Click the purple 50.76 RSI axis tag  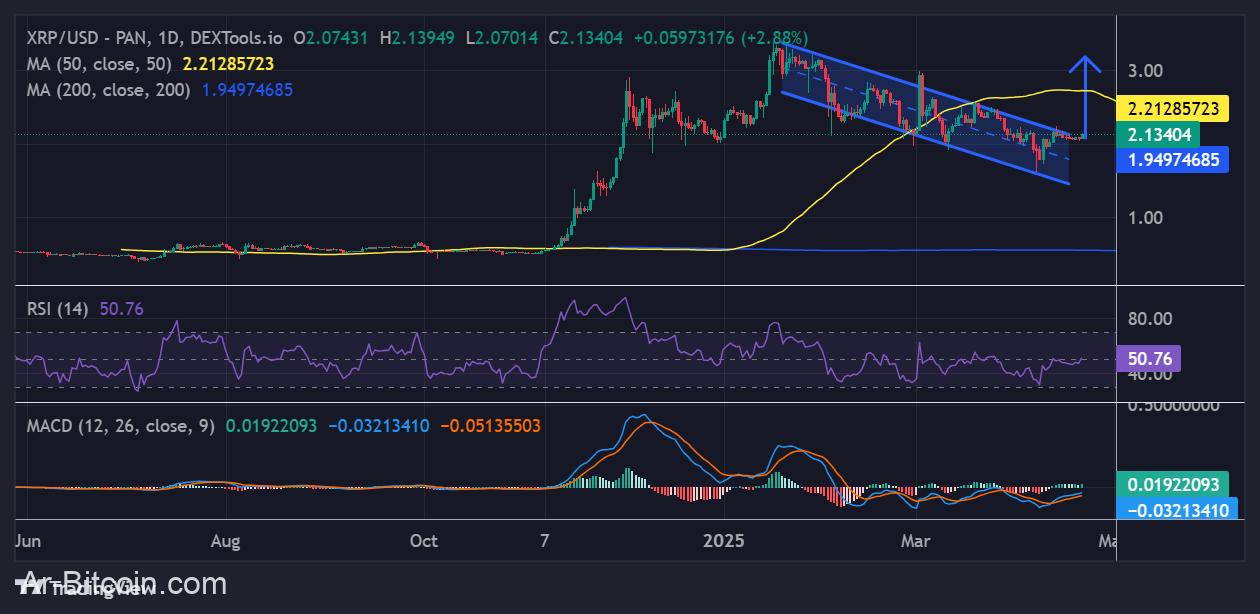(x=1150, y=358)
